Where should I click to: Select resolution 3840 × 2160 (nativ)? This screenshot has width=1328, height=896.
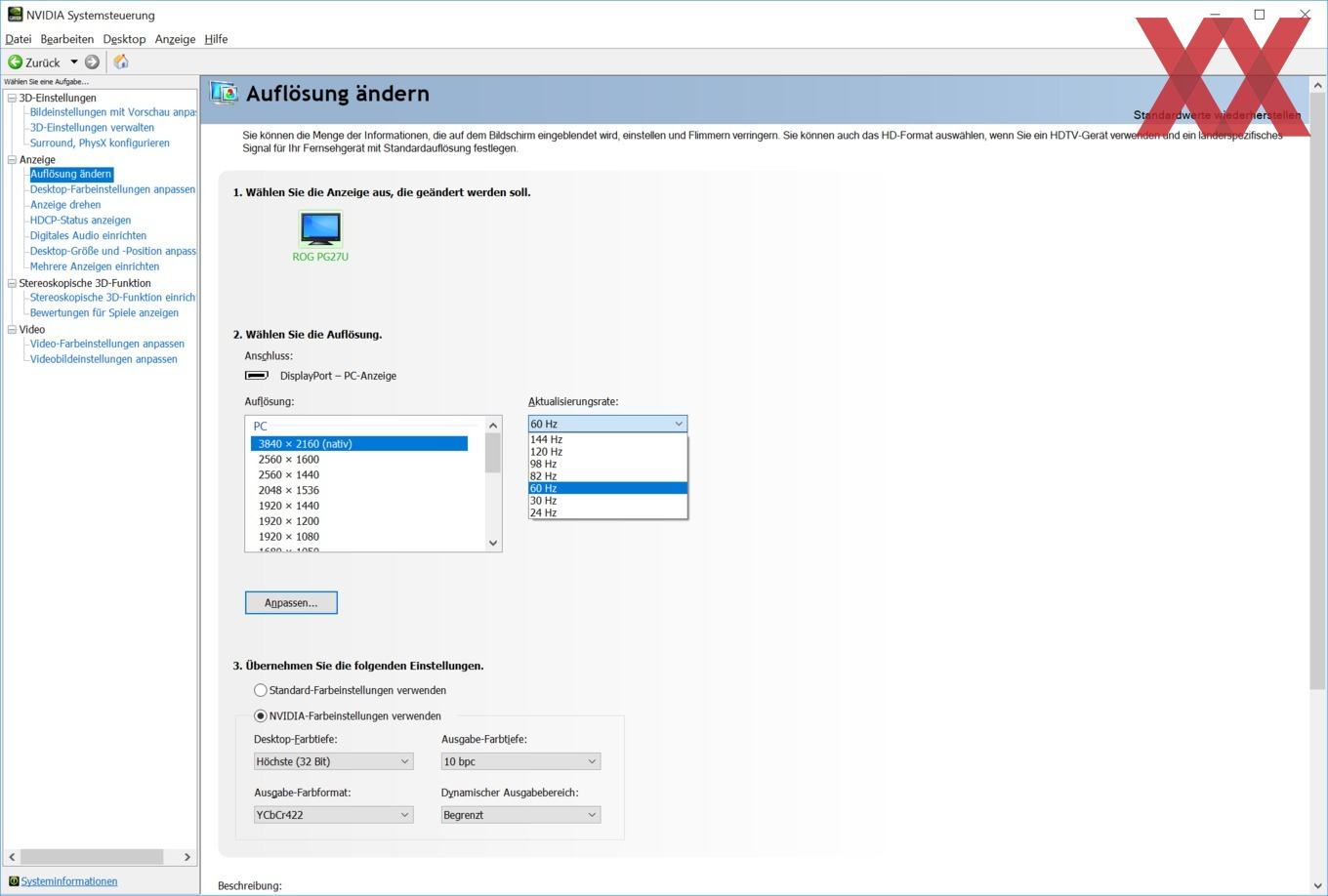tap(359, 443)
